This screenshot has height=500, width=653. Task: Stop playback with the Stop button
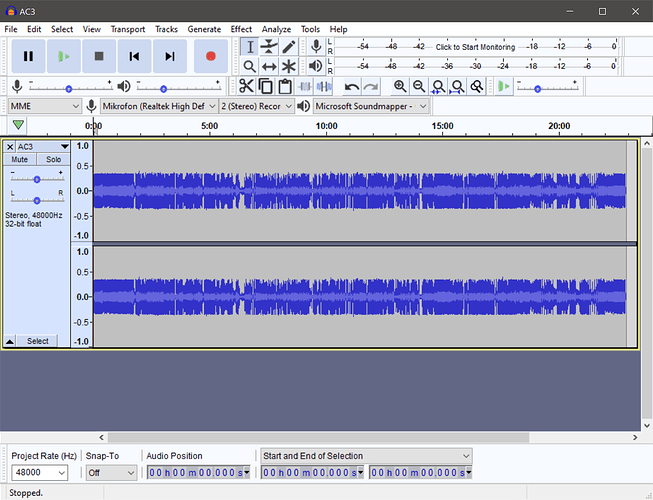click(99, 56)
